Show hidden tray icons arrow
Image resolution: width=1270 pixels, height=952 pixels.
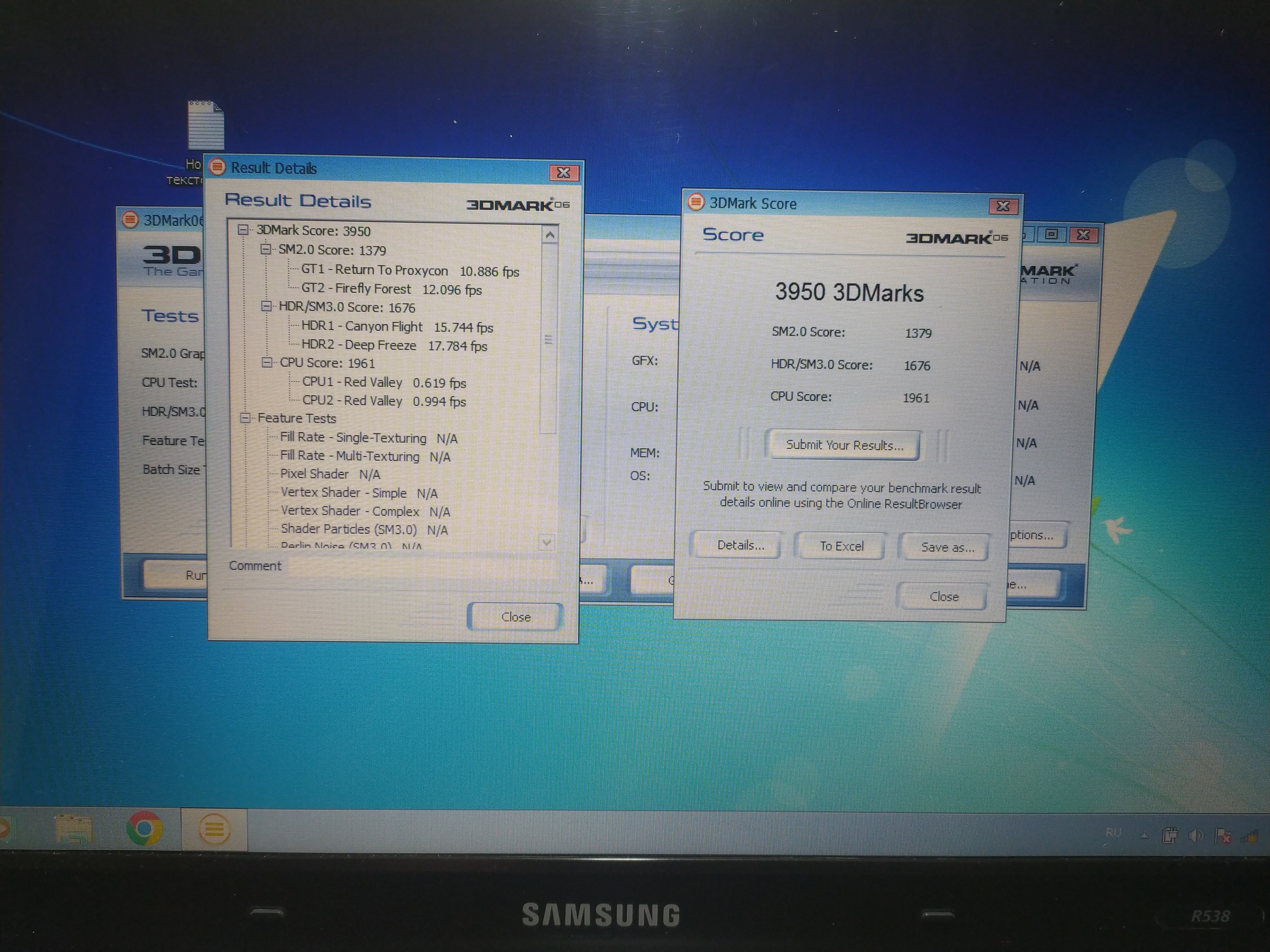click(x=1144, y=836)
